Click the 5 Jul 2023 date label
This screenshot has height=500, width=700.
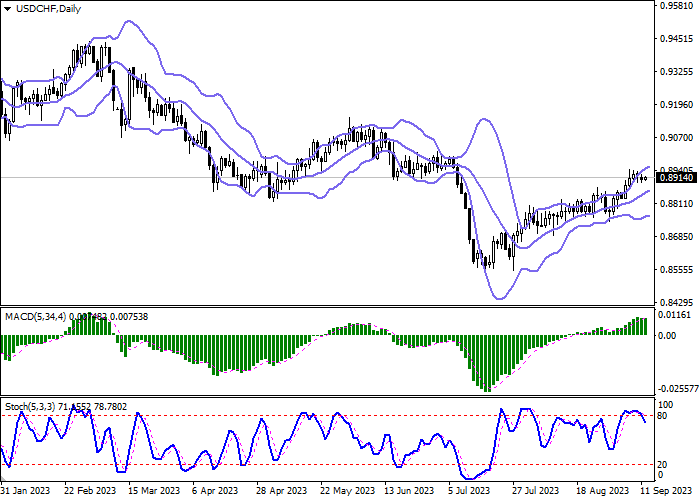coord(470,490)
